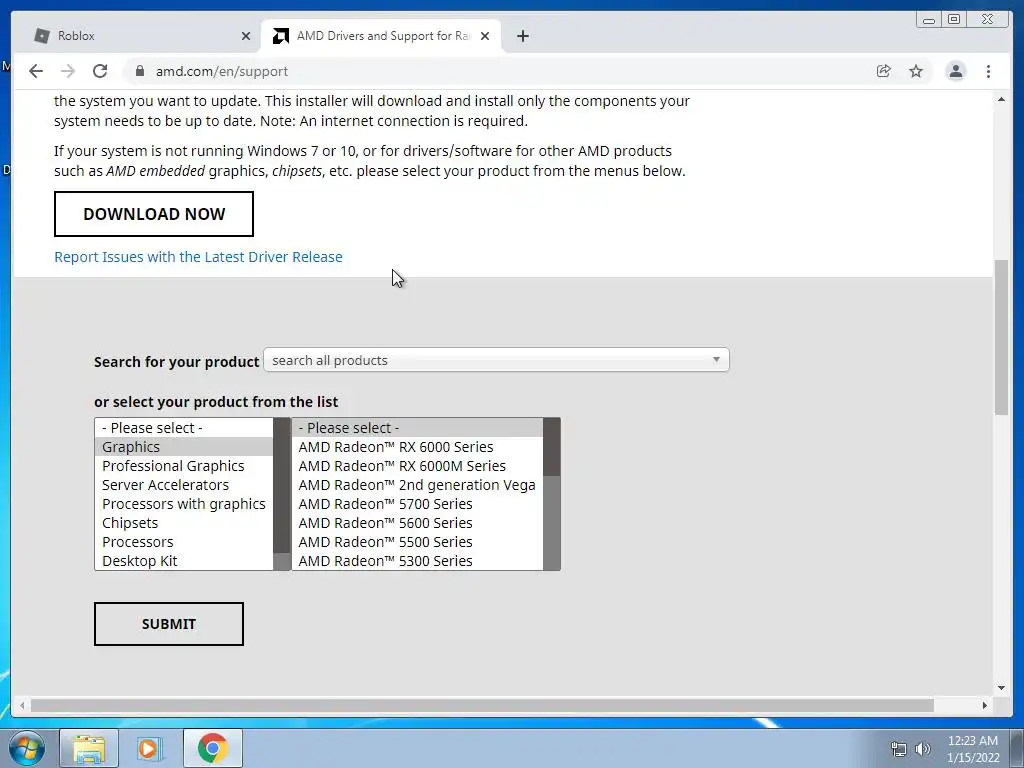Pick Processors from the product list
Viewport: 1024px width, 768px height.
[184, 541]
